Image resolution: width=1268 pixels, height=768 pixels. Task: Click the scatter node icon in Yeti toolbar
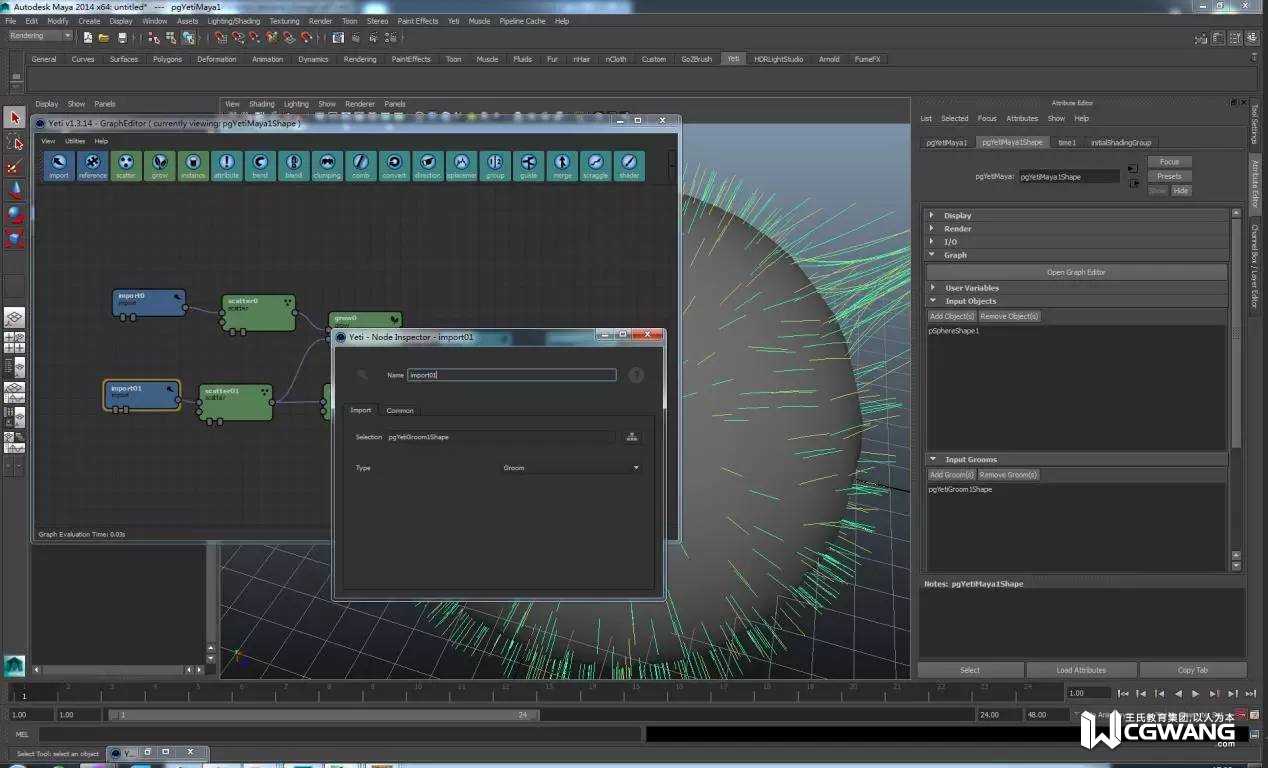point(126,165)
